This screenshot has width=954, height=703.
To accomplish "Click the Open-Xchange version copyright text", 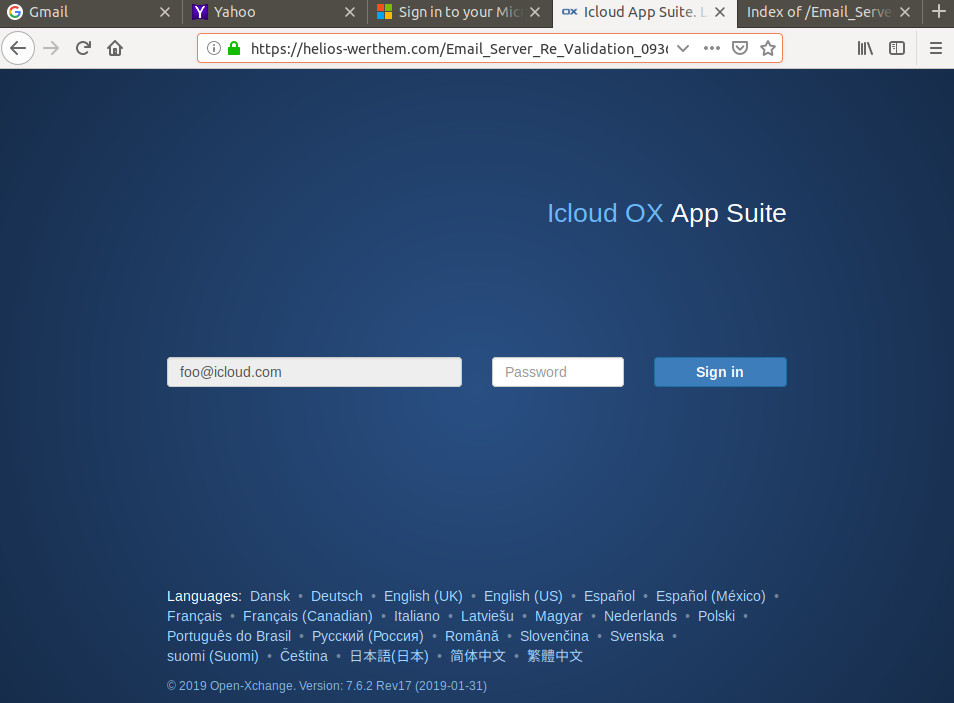I will click(327, 686).
